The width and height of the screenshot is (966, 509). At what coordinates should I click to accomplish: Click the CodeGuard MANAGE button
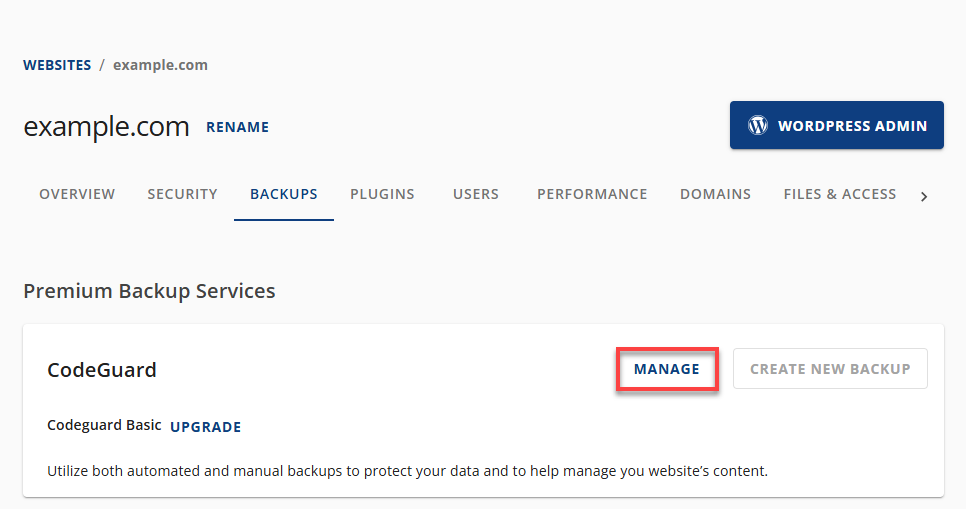pyautogui.click(x=667, y=369)
